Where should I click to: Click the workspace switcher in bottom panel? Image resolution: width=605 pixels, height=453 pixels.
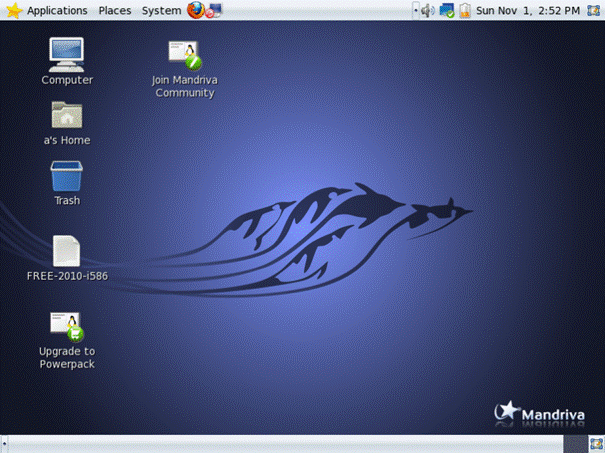coord(575,444)
